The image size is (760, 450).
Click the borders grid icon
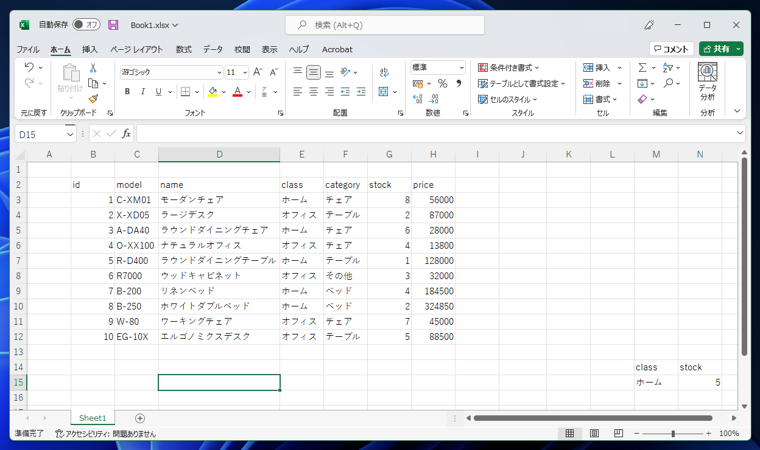click(x=186, y=92)
